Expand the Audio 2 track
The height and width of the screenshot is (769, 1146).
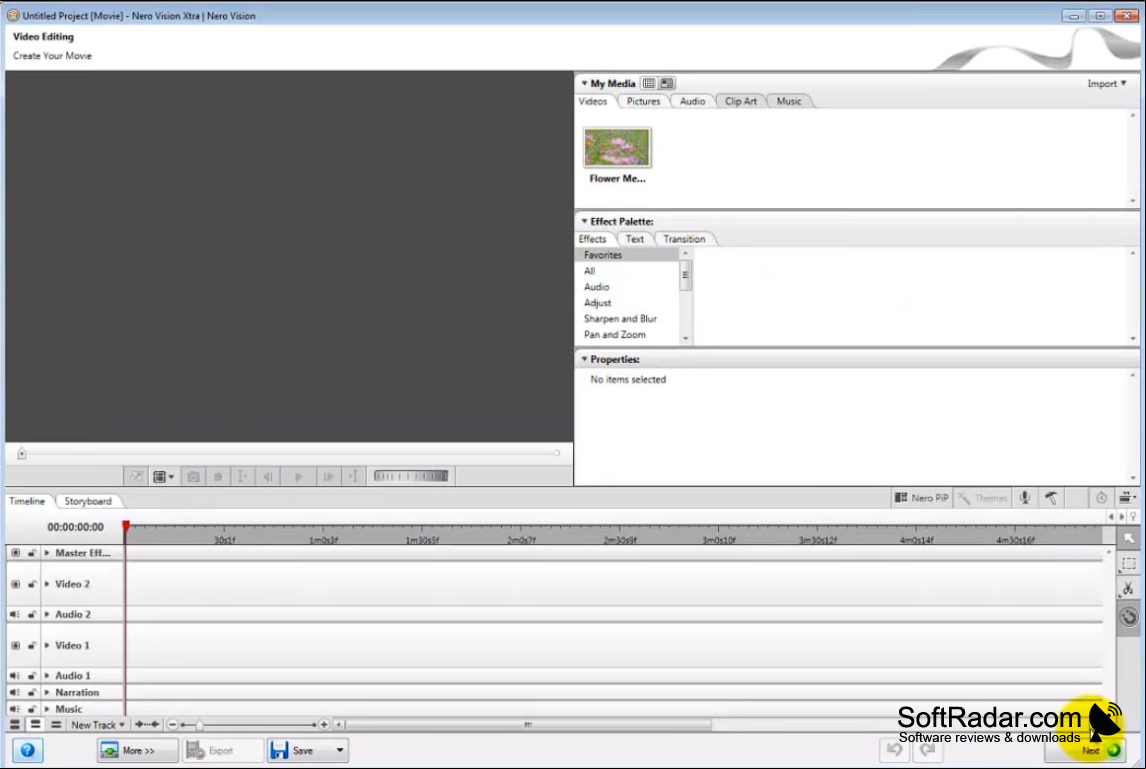point(47,614)
